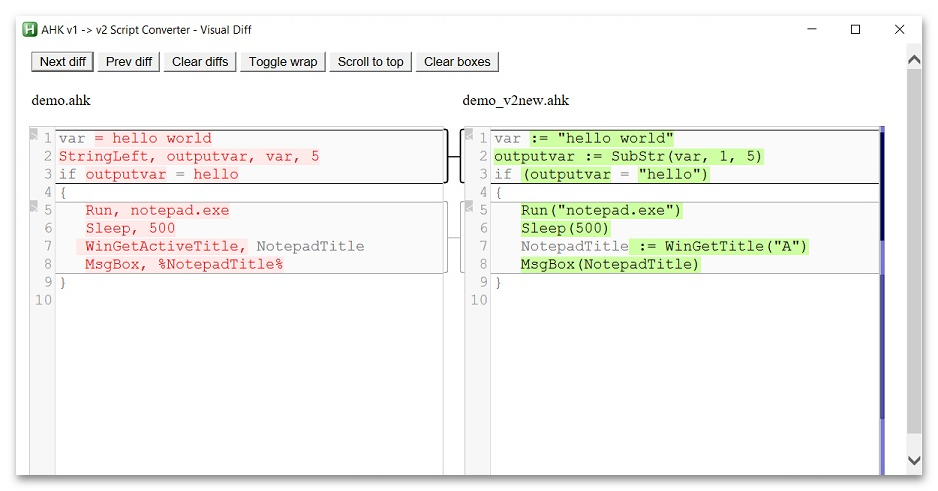Screen dimensions: 938x491
Task: Select the SubStr line in converted script
Action: [628, 157]
